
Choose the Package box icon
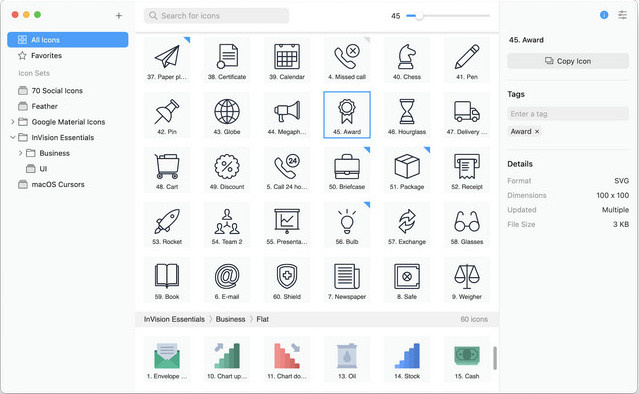(407, 170)
